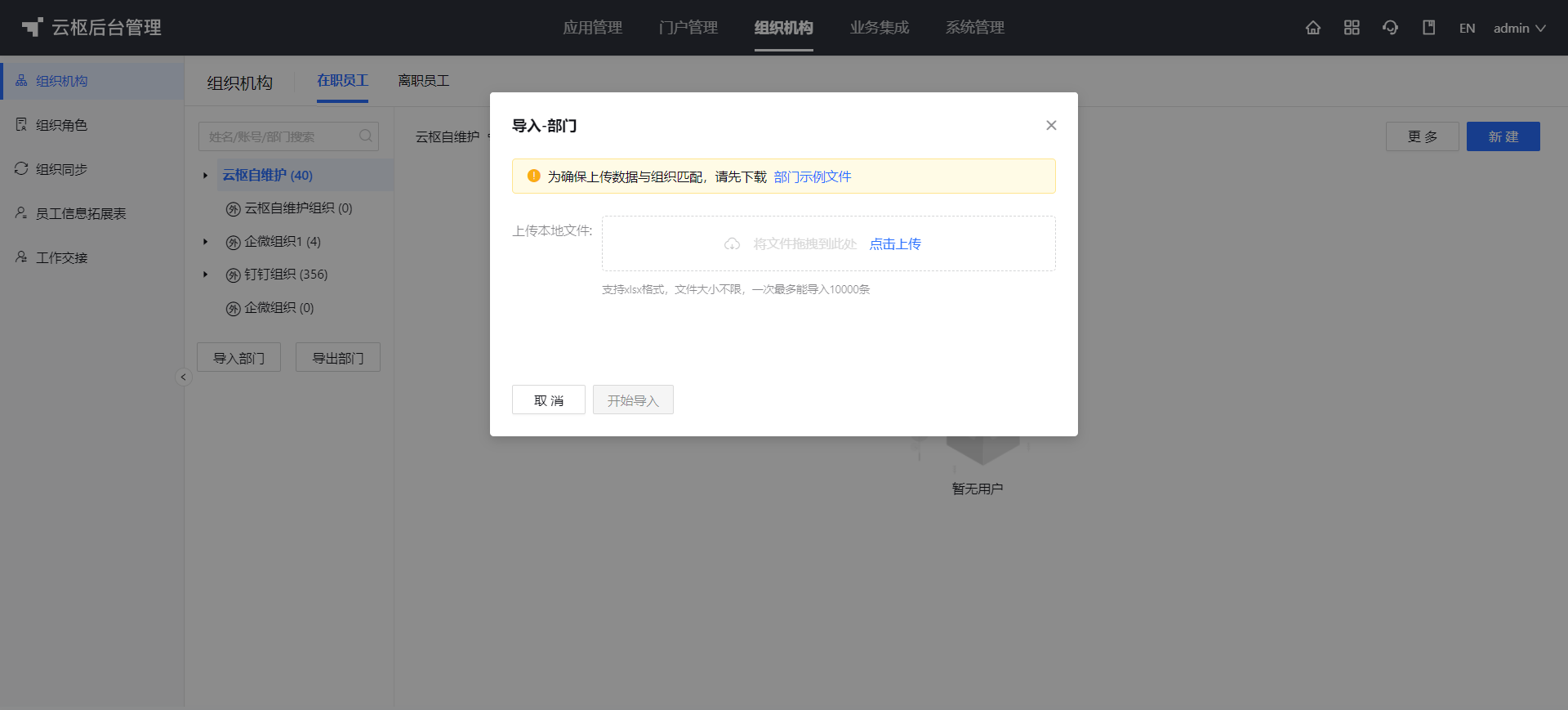Open the document book icon in header
1568x710 pixels.
point(1428,28)
